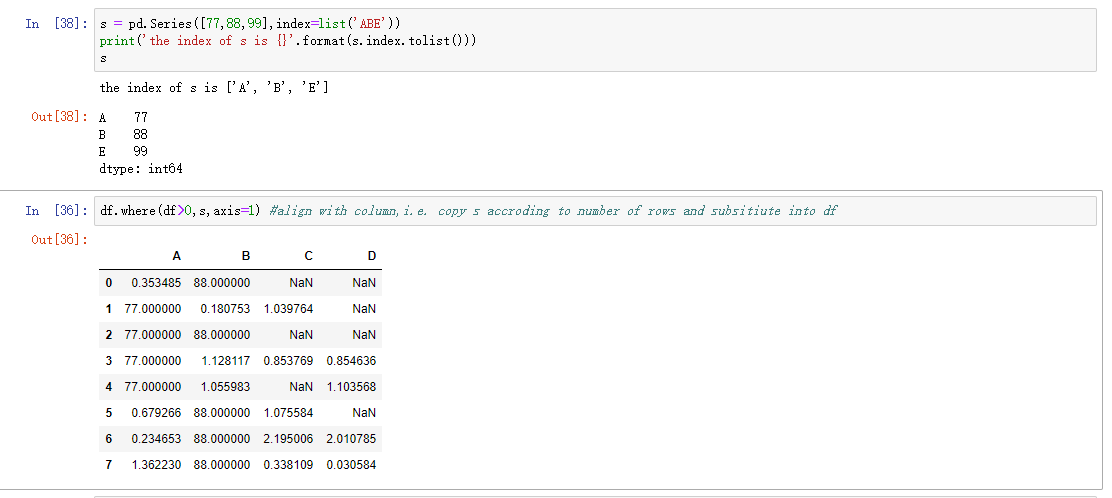Click cell value 0.180753 in row 1
The image size is (1112, 498).
pos(226,309)
